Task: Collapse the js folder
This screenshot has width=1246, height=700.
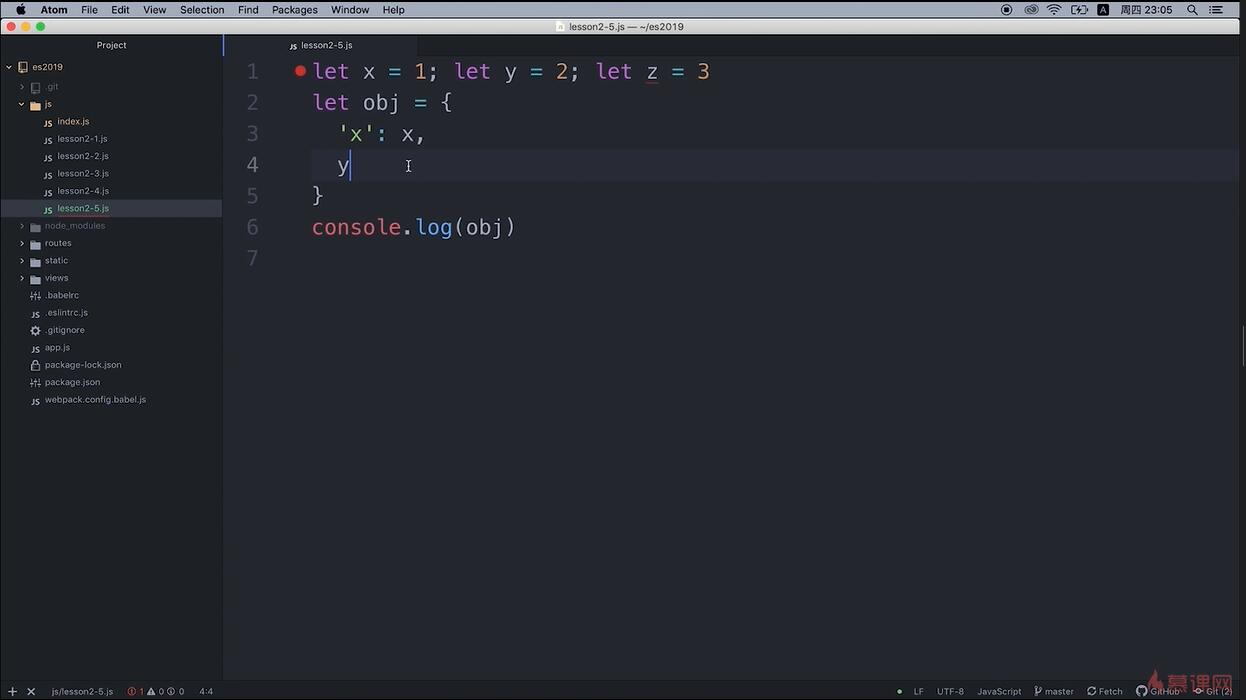Action: tap(22, 104)
